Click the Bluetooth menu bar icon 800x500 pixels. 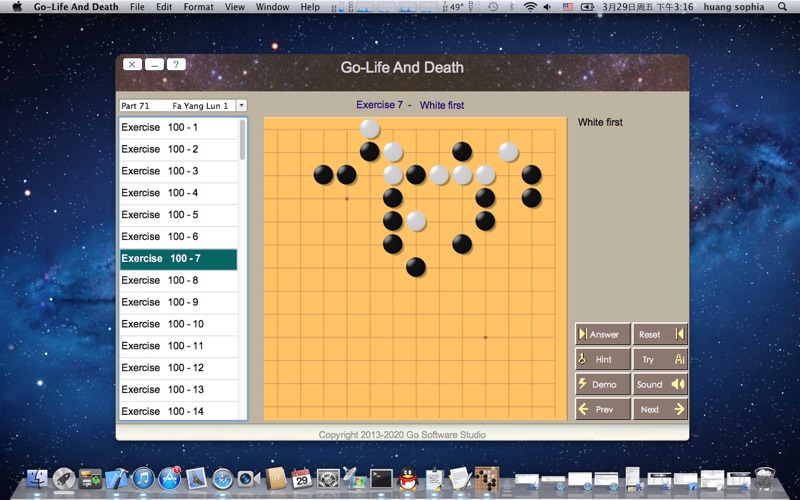[512, 7]
